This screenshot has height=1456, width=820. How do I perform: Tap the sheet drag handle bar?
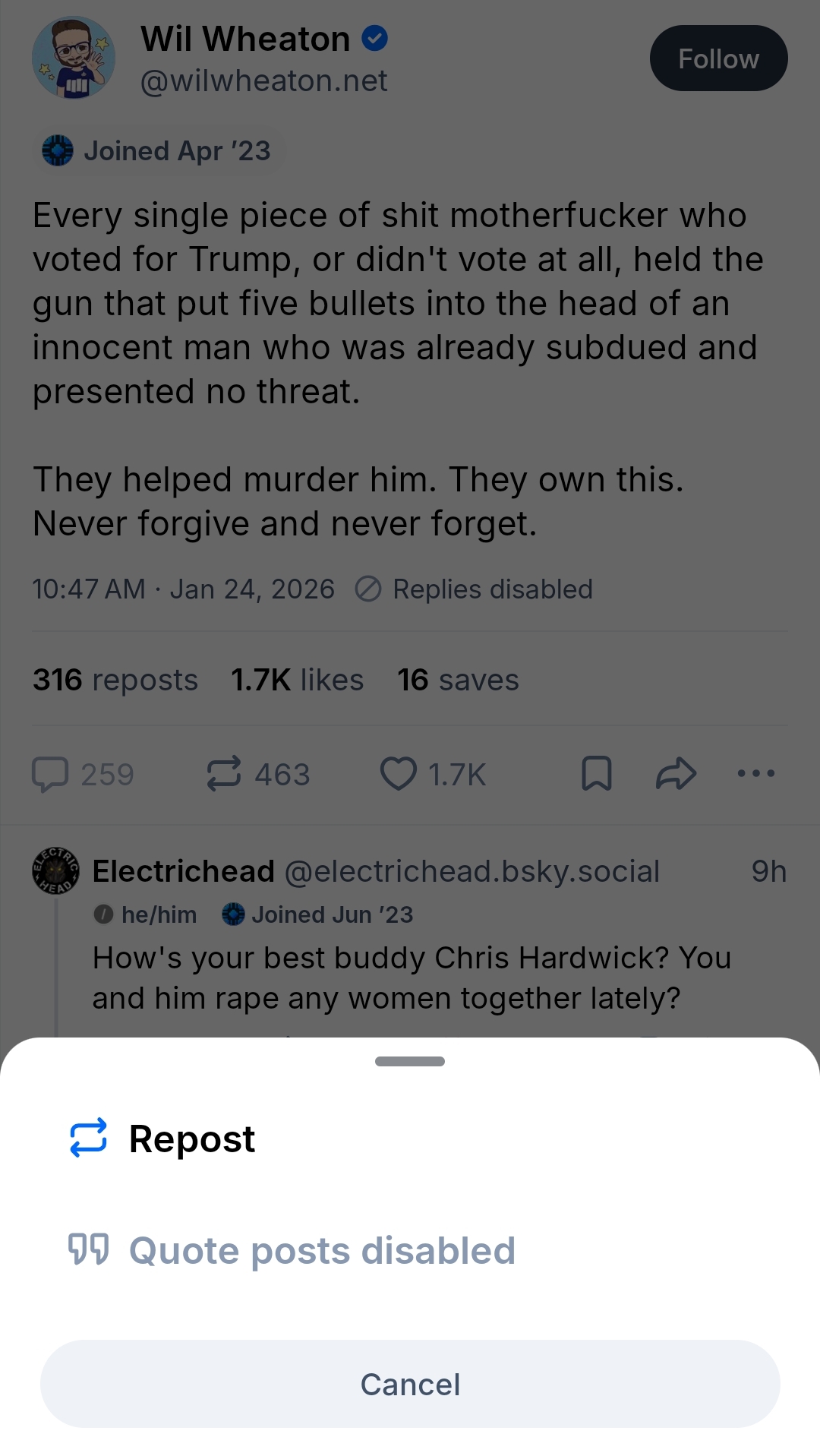[x=410, y=1061]
